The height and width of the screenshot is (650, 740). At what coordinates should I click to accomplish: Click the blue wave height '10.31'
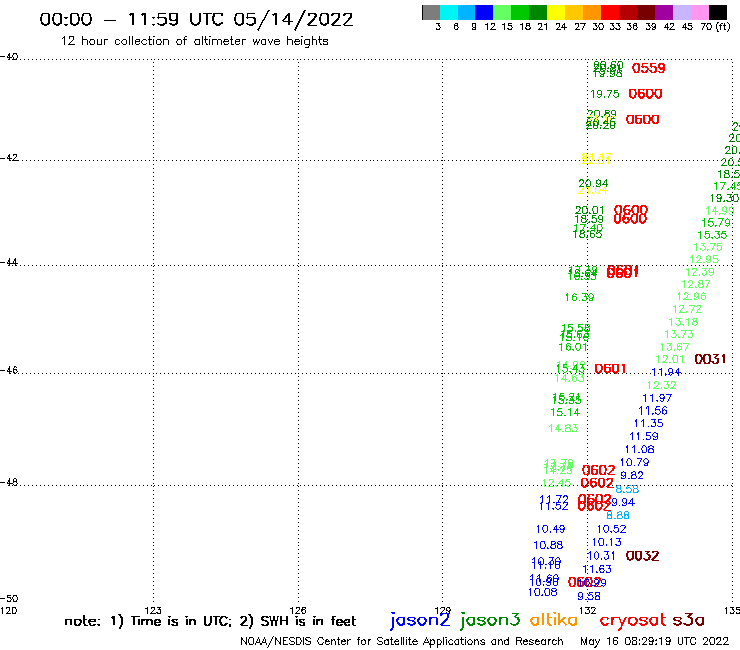[601, 556]
